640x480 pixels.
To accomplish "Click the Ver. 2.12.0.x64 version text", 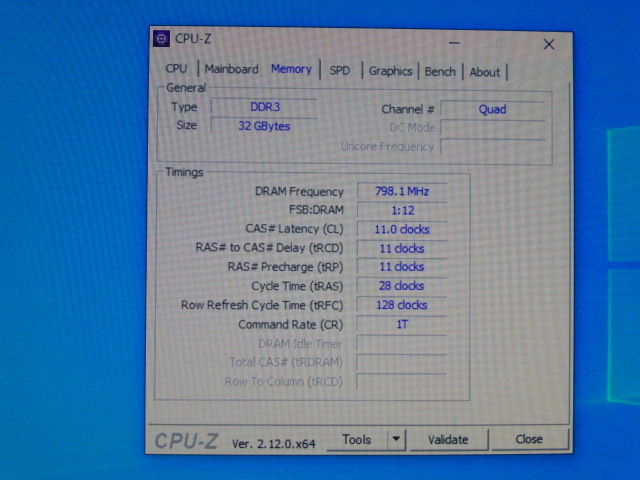I will [273, 444].
